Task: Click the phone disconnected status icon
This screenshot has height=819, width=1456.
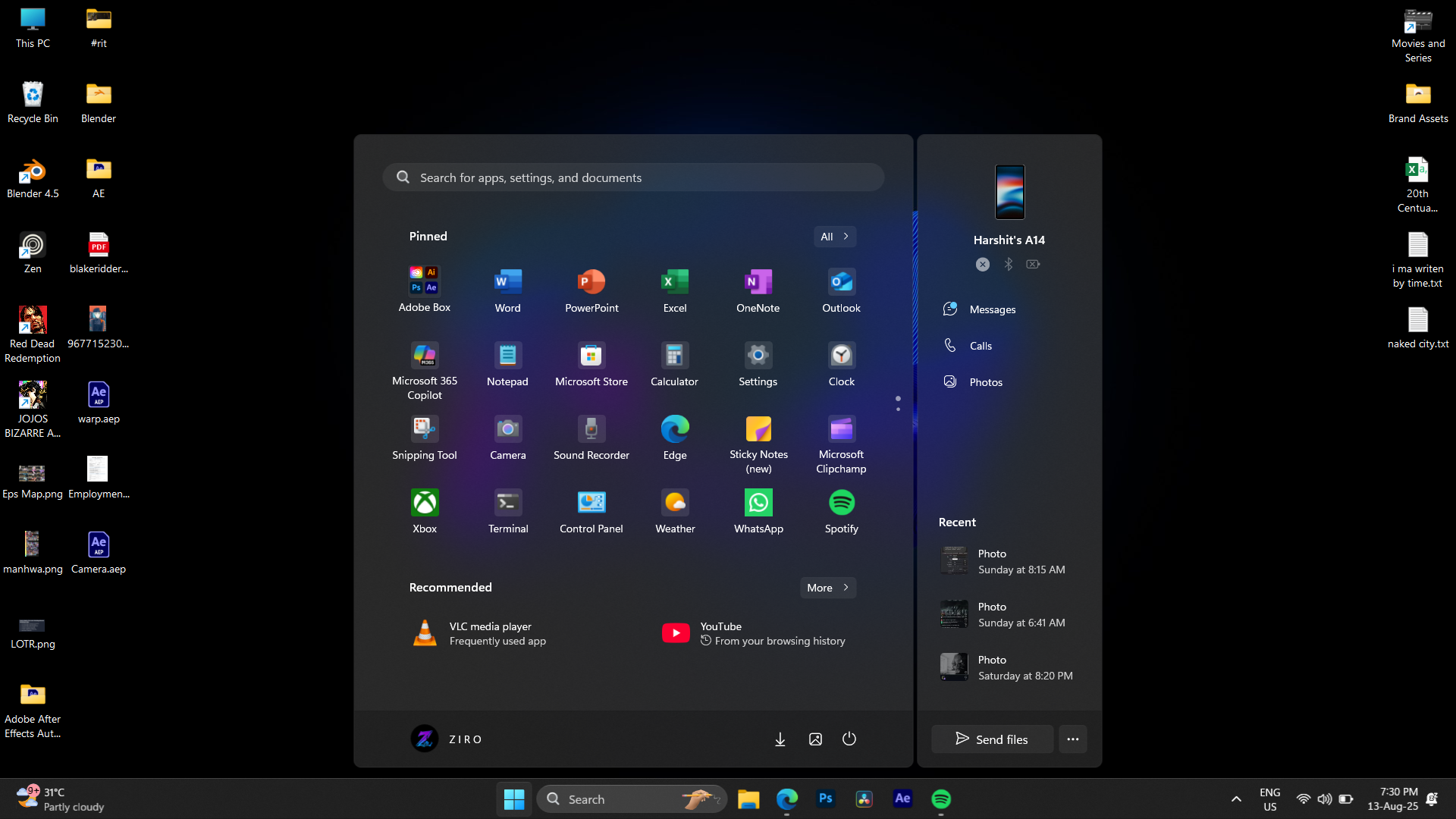Action: point(982,264)
